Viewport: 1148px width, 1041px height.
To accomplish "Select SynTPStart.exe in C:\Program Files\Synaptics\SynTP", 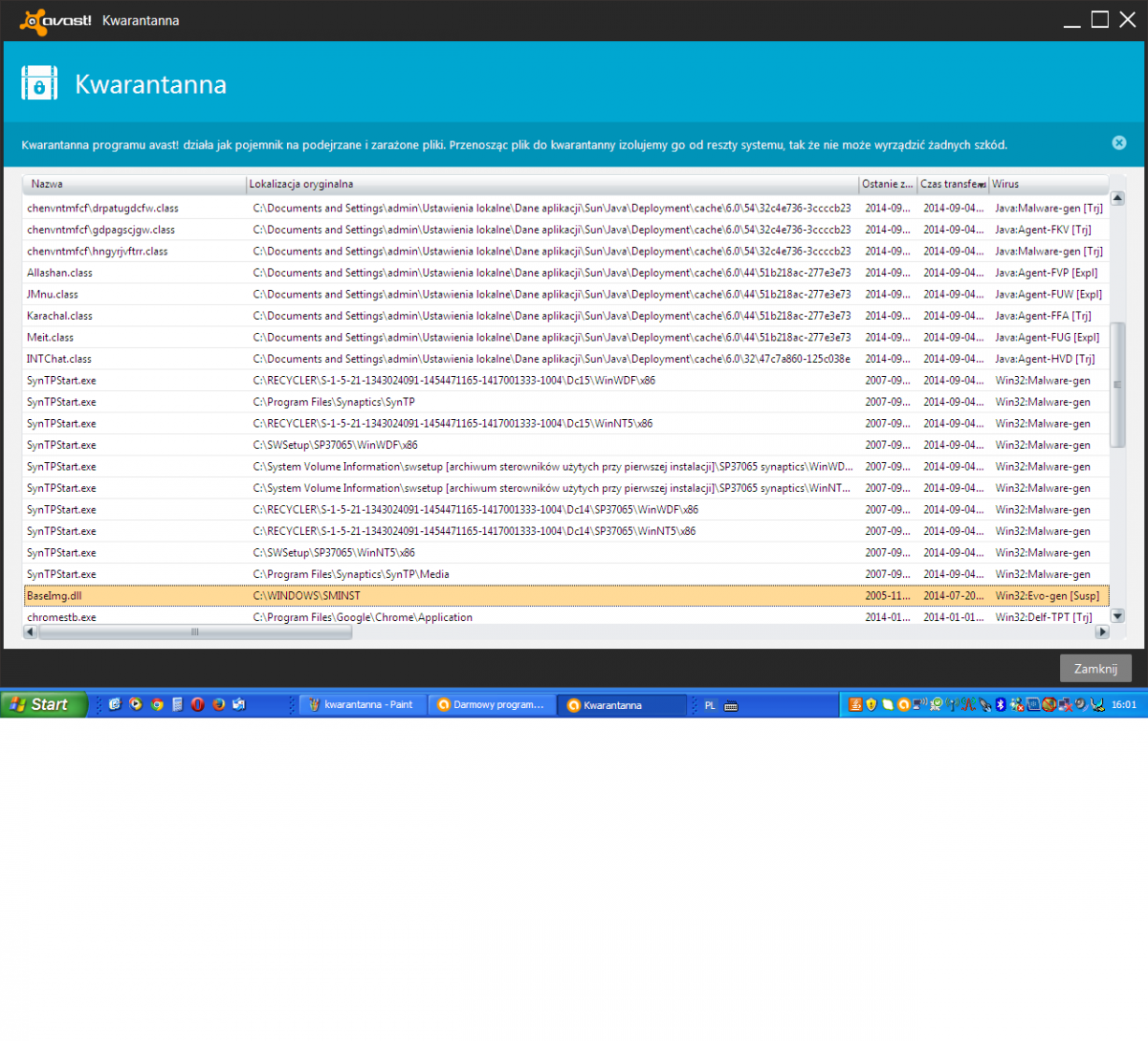I will click(x=566, y=402).
